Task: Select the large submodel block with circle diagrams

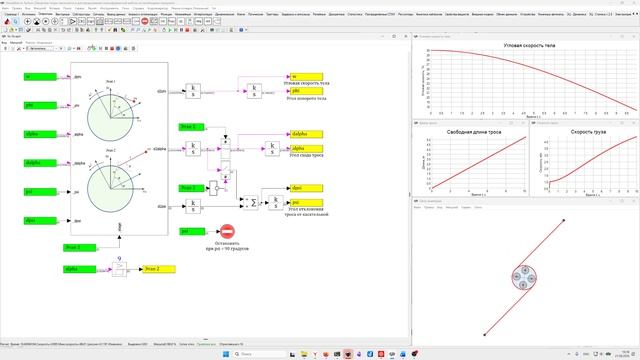Action: (x=119, y=149)
